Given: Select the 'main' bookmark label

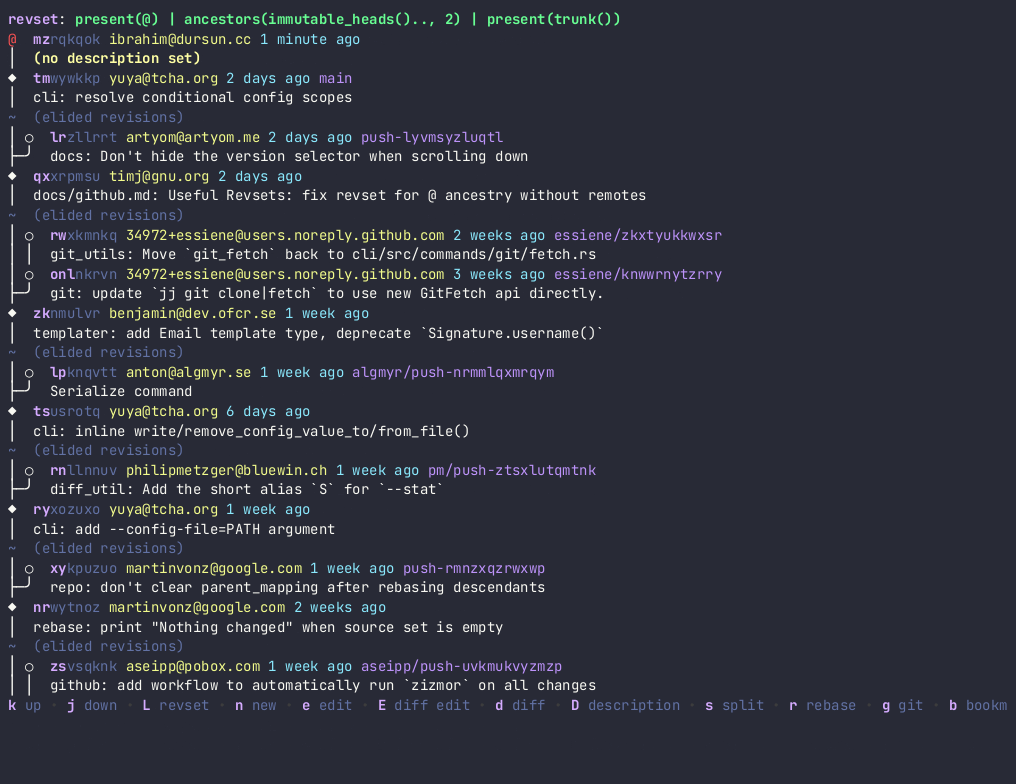Looking at the screenshot, I should [x=335, y=79].
